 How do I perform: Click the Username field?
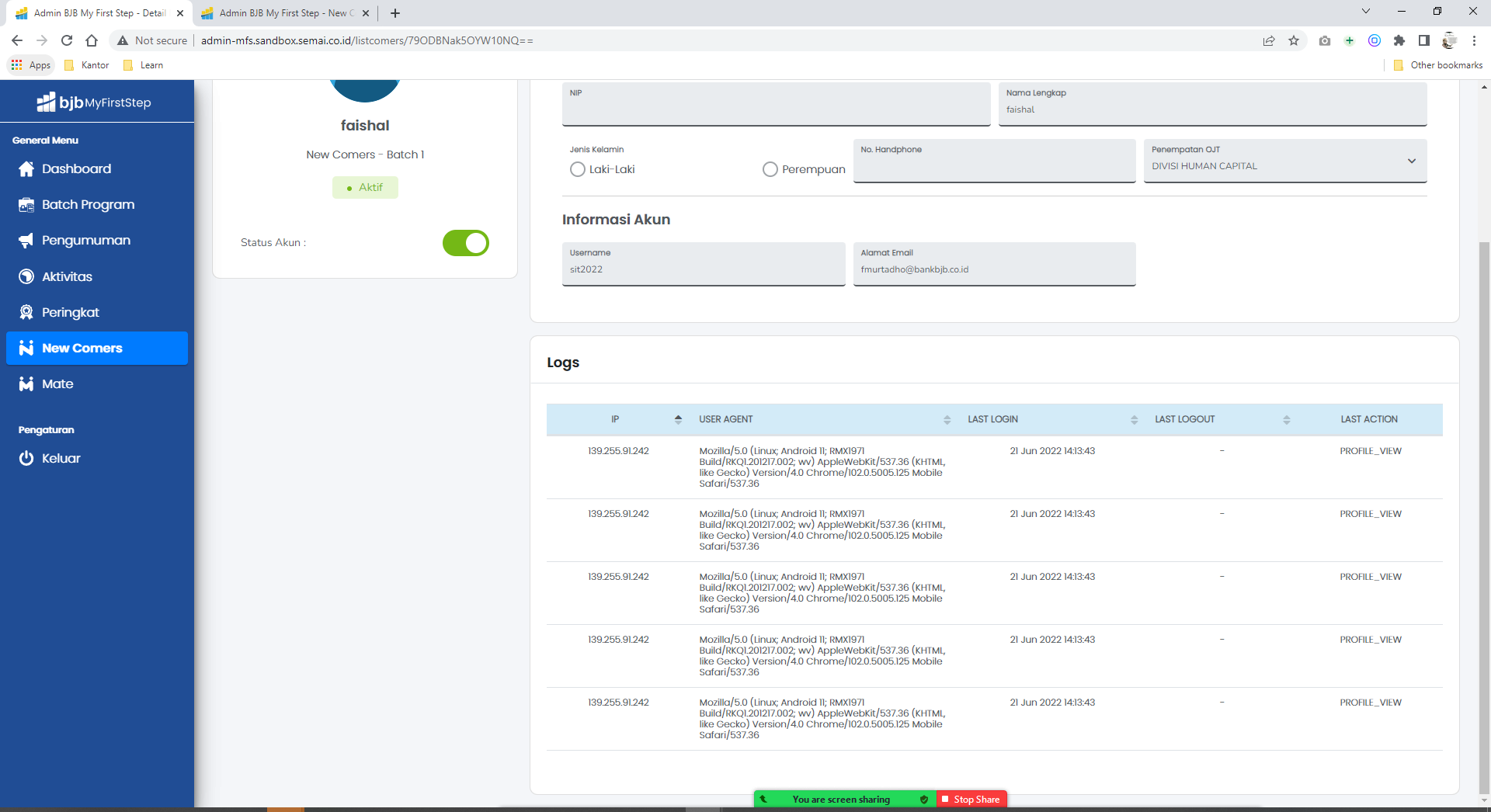point(704,264)
